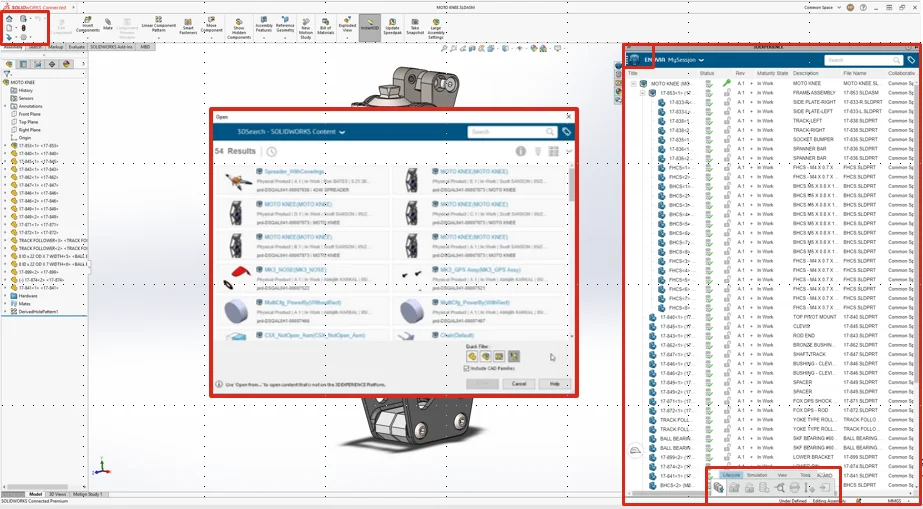
Task: Toggle the InstantDD button
Action: pyautogui.click(x=369, y=24)
